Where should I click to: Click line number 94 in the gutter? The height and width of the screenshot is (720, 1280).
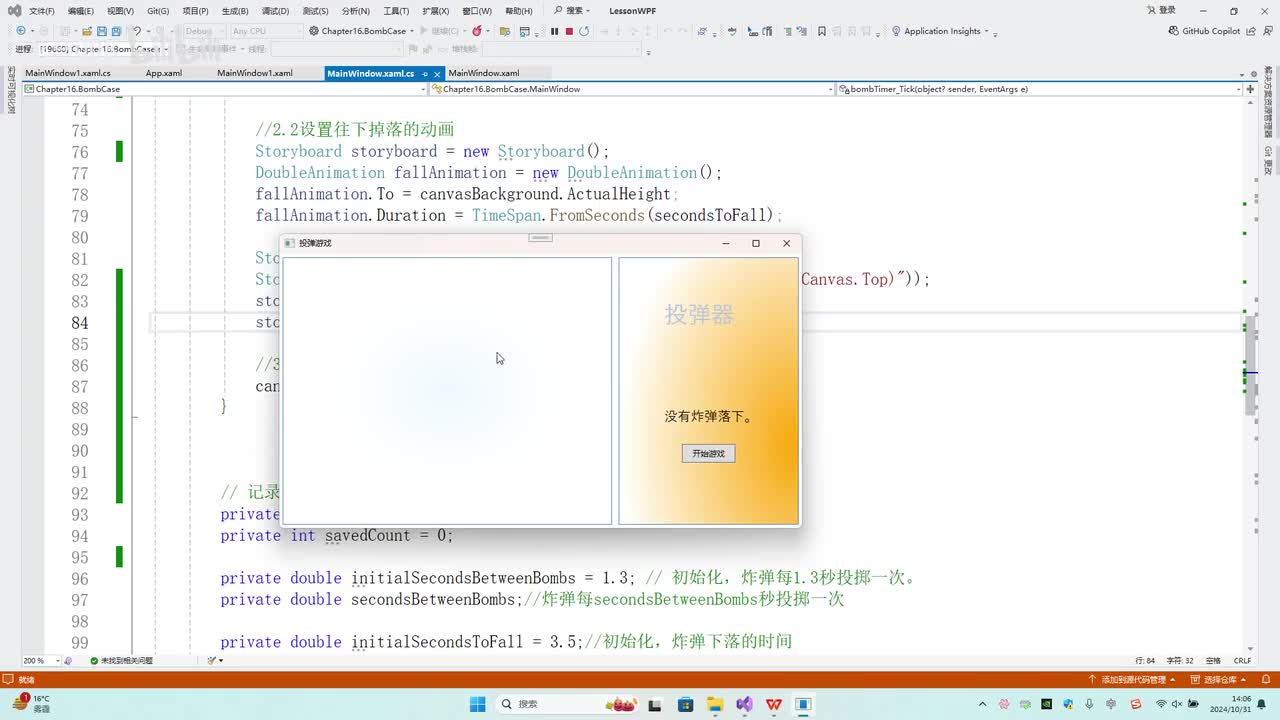[78, 536]
